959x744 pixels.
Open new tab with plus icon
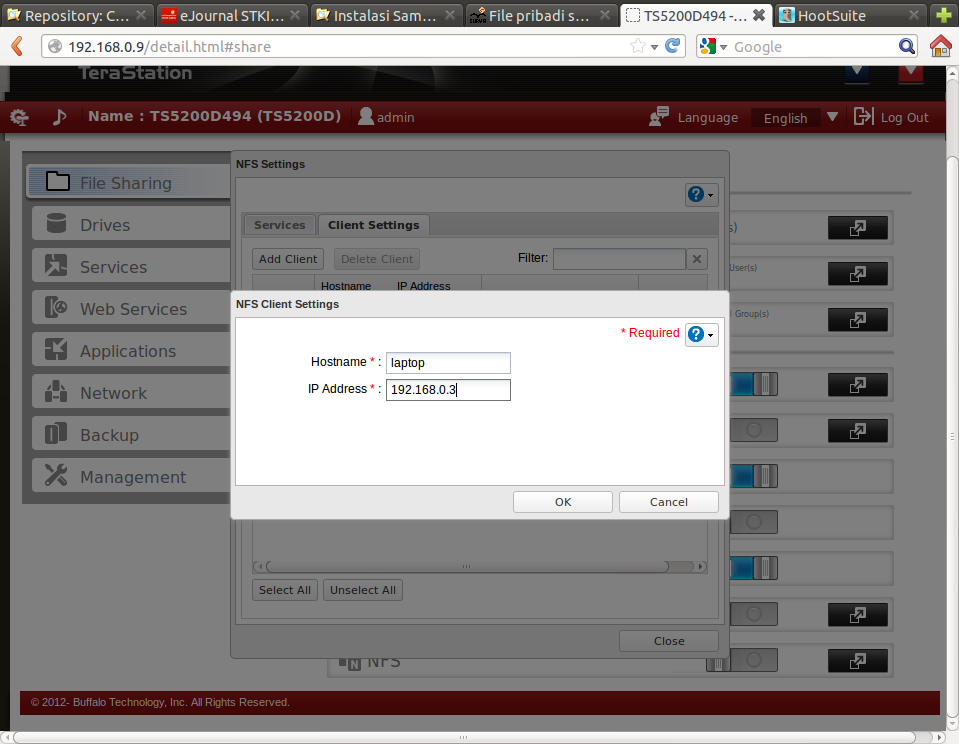point(944,15)
